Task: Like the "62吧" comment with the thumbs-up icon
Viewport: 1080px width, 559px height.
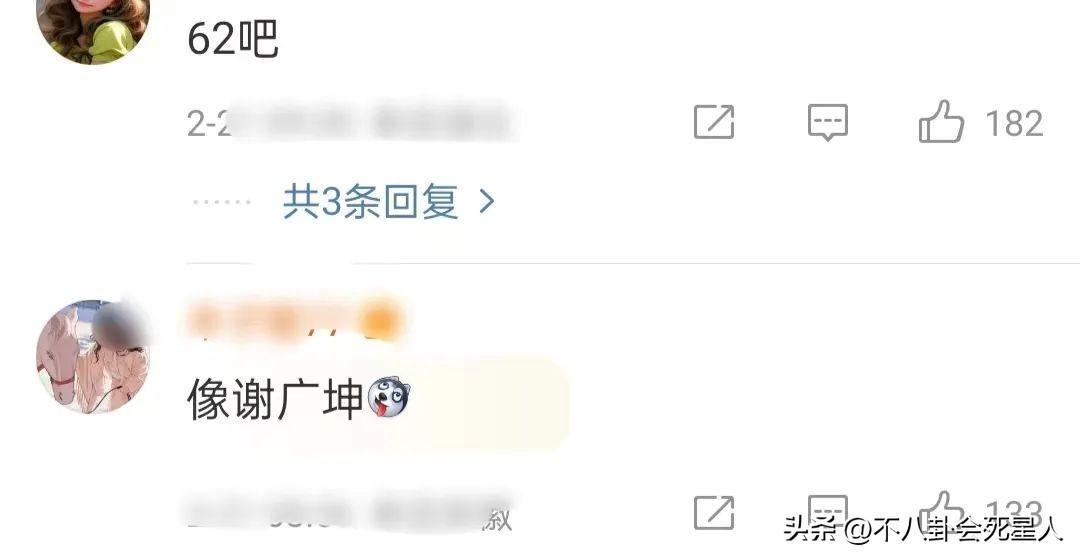Action: tap(941, 121)
